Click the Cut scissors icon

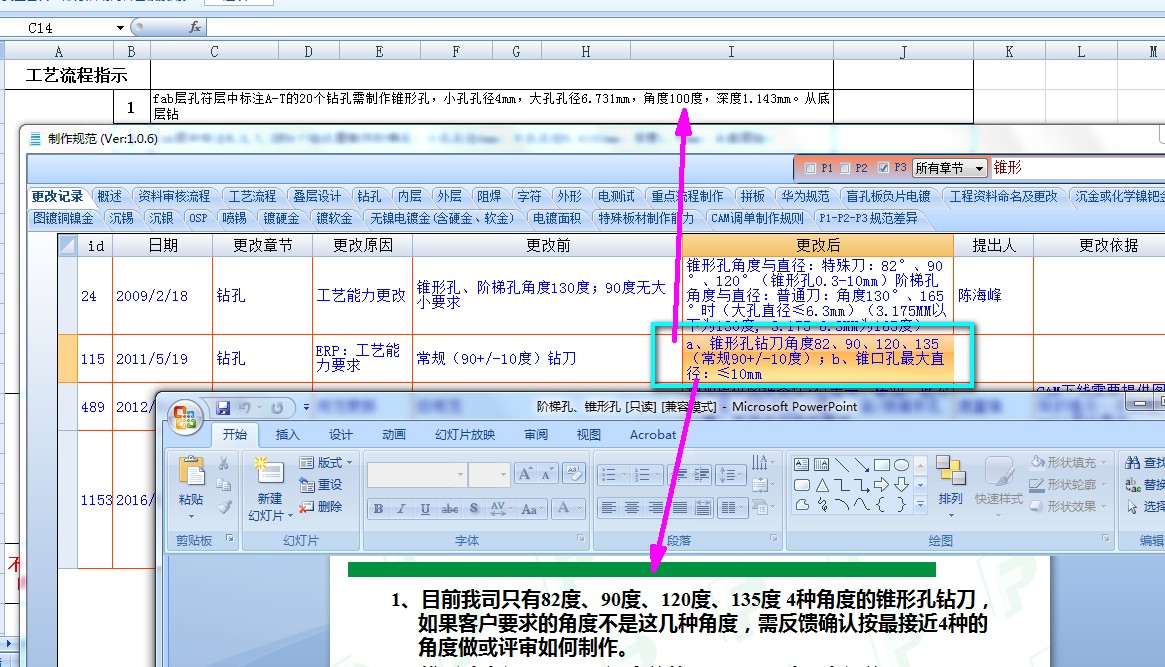[x=224, y=463]
